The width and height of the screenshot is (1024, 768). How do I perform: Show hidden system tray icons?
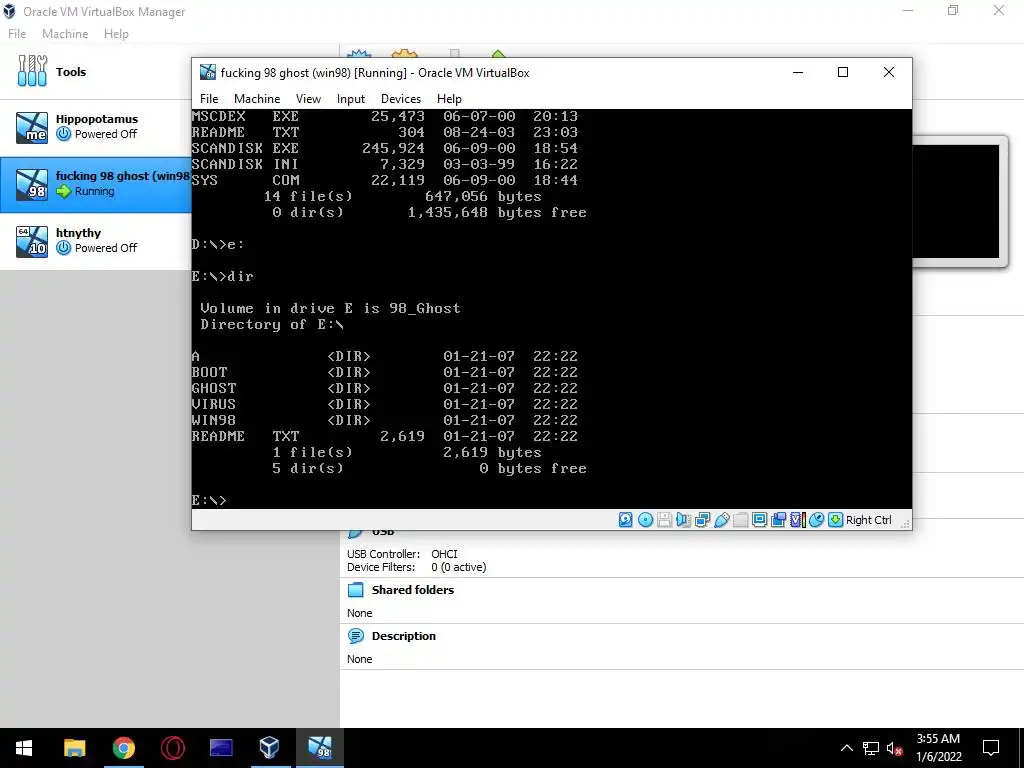[x=846, y=748]
